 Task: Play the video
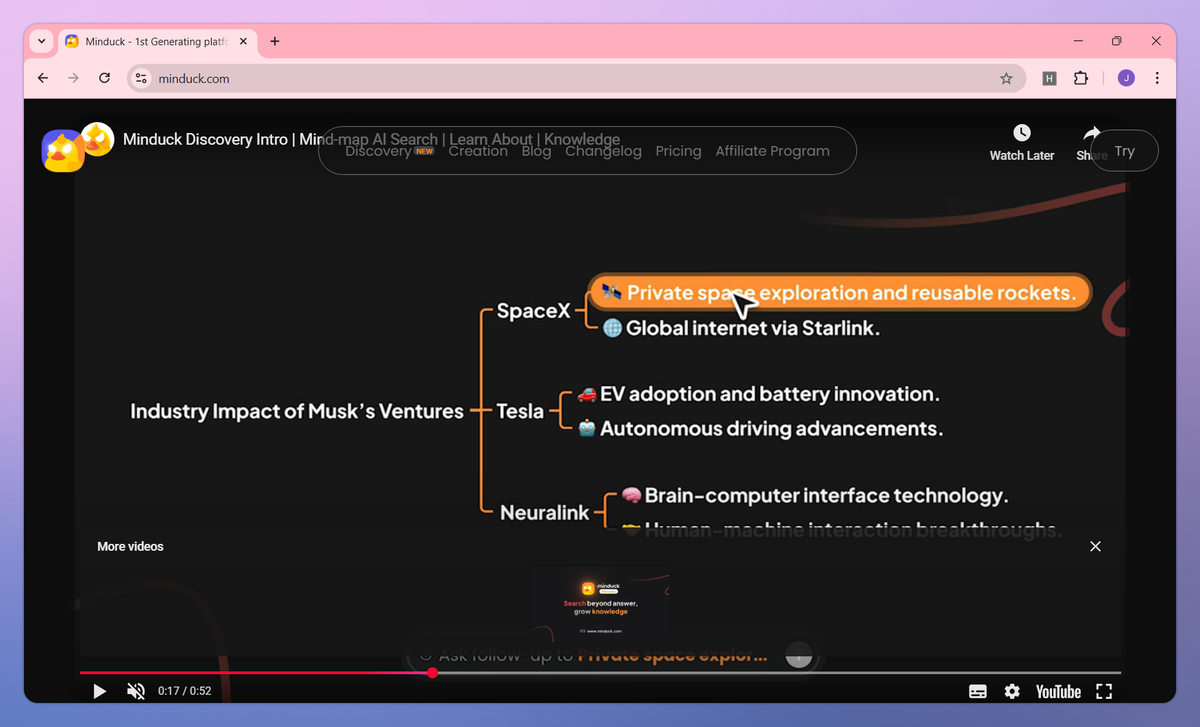[x=99, y=691]
